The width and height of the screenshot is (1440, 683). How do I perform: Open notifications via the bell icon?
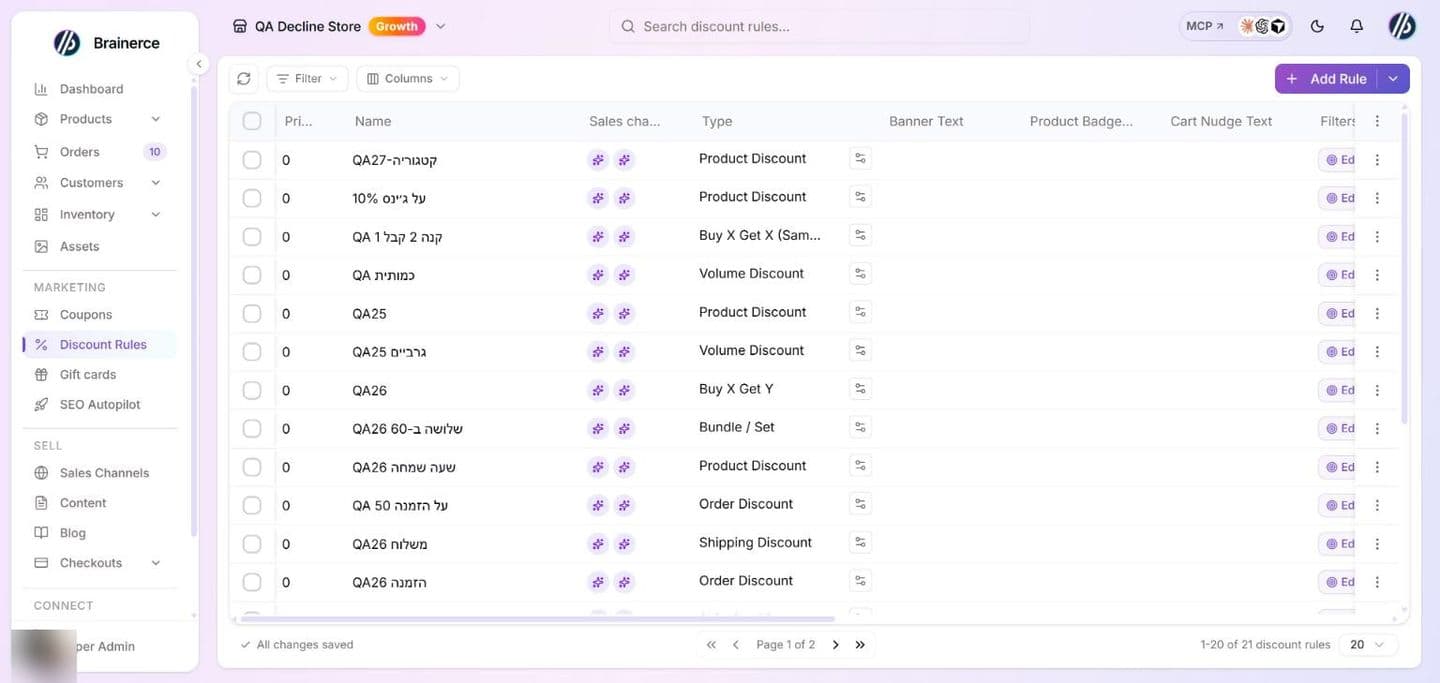point(1356,27)
